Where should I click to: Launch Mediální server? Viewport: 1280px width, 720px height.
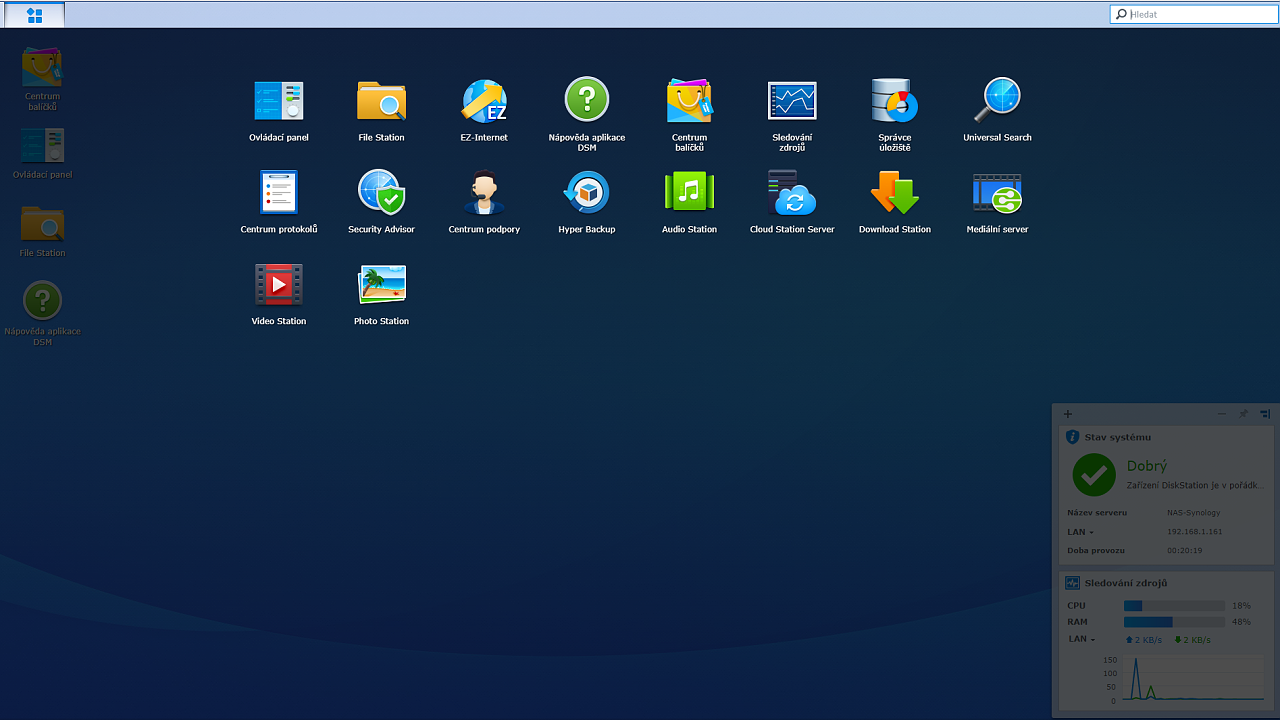tap(997, 192)
